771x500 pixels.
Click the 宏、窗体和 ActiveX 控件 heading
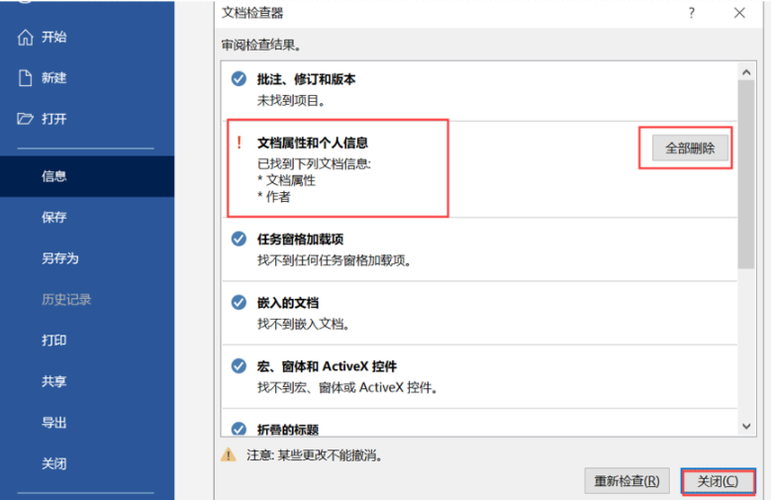click(326, 366)
